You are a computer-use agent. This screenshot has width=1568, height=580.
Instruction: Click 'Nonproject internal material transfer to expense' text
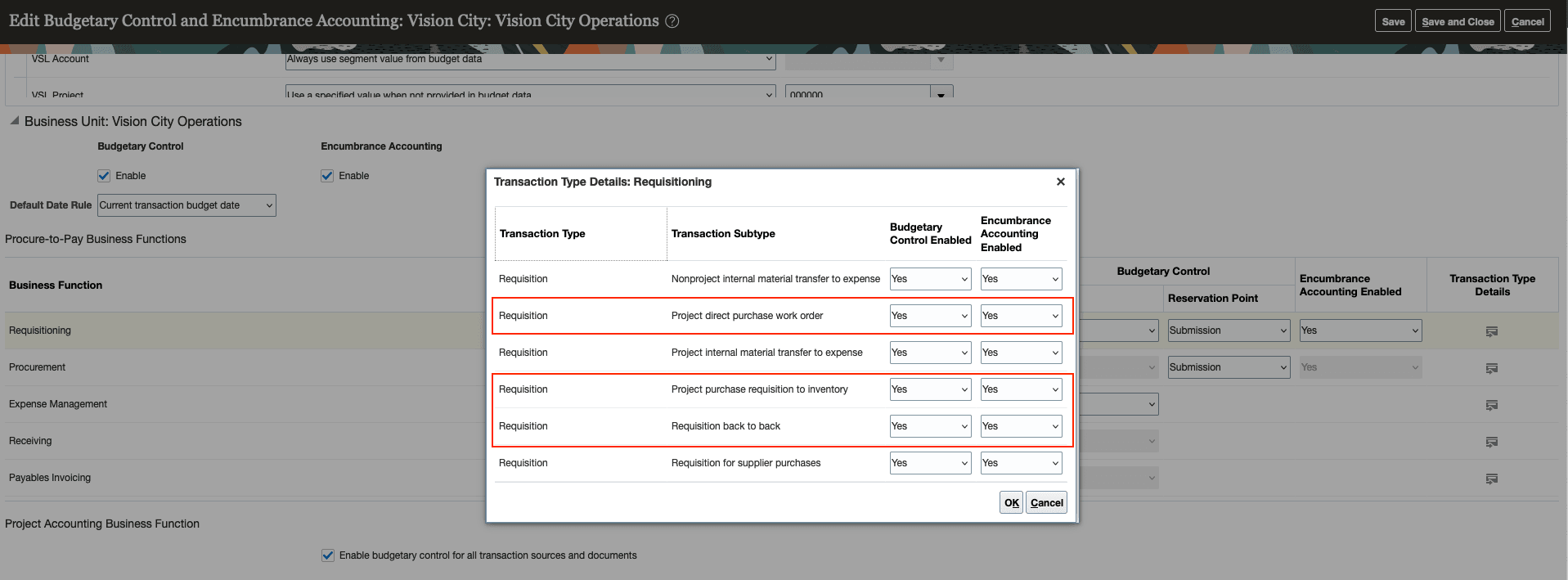tap(775, 279)
